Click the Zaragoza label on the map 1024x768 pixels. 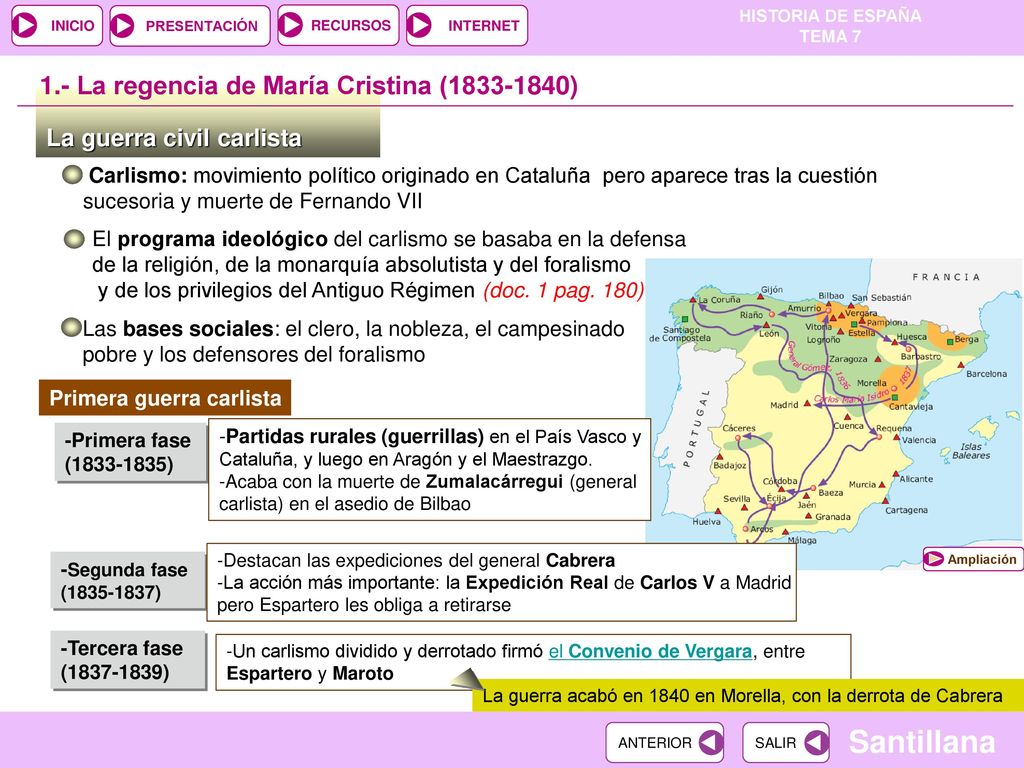click(848, 359)
